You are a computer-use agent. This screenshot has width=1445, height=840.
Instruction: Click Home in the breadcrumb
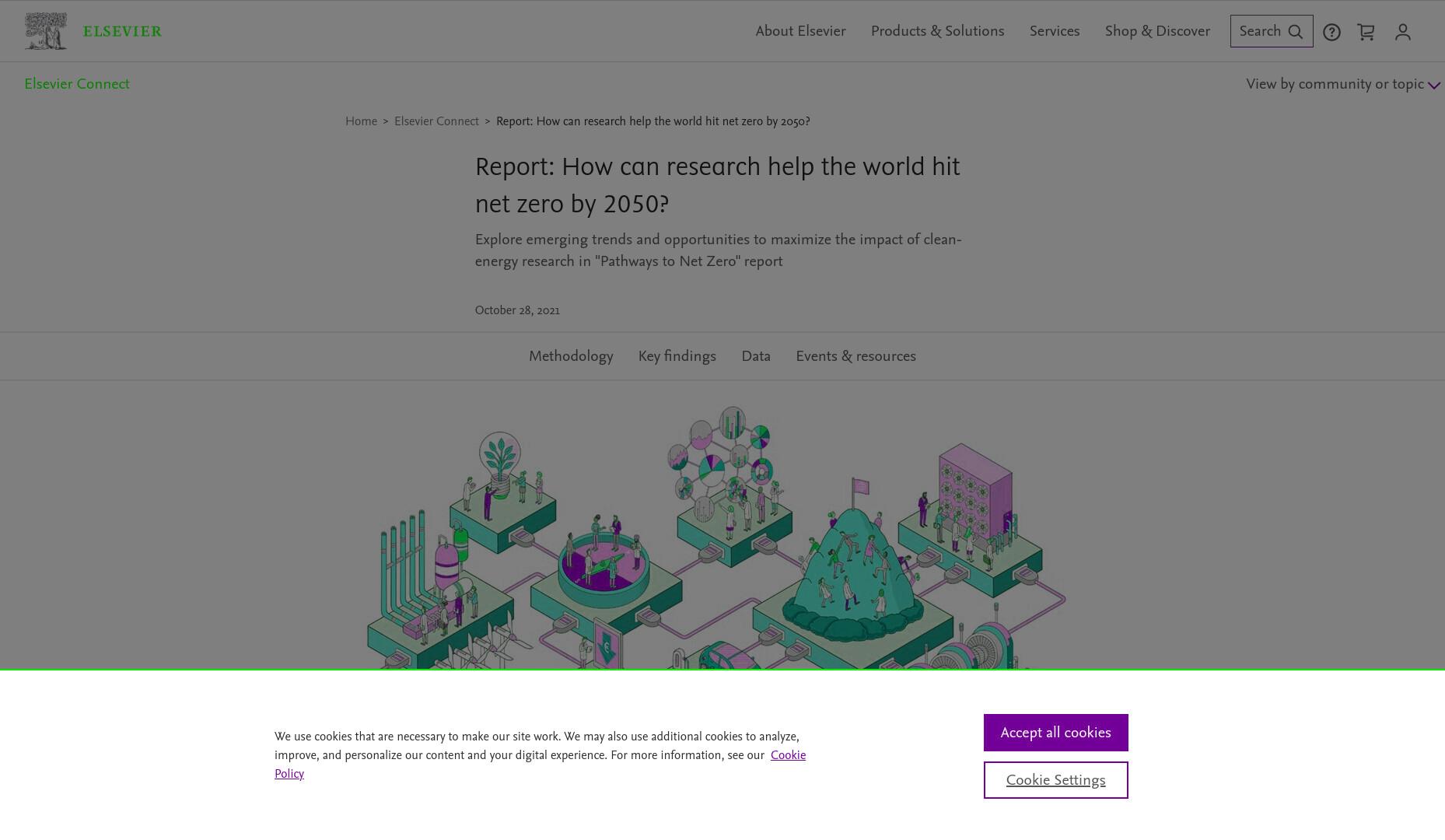[361, 121]
